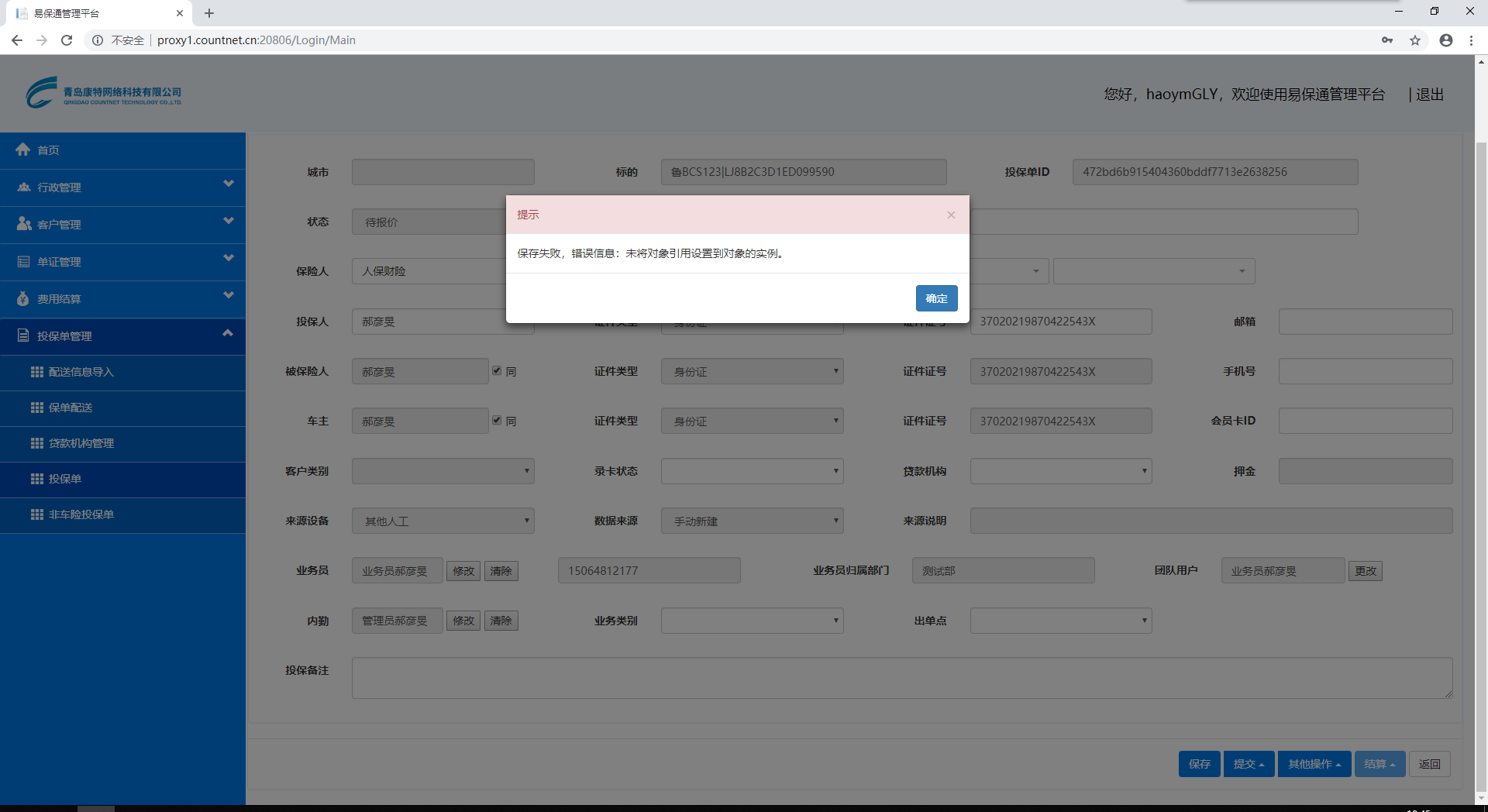Click the 单证管理 document icon

(23, 261)
